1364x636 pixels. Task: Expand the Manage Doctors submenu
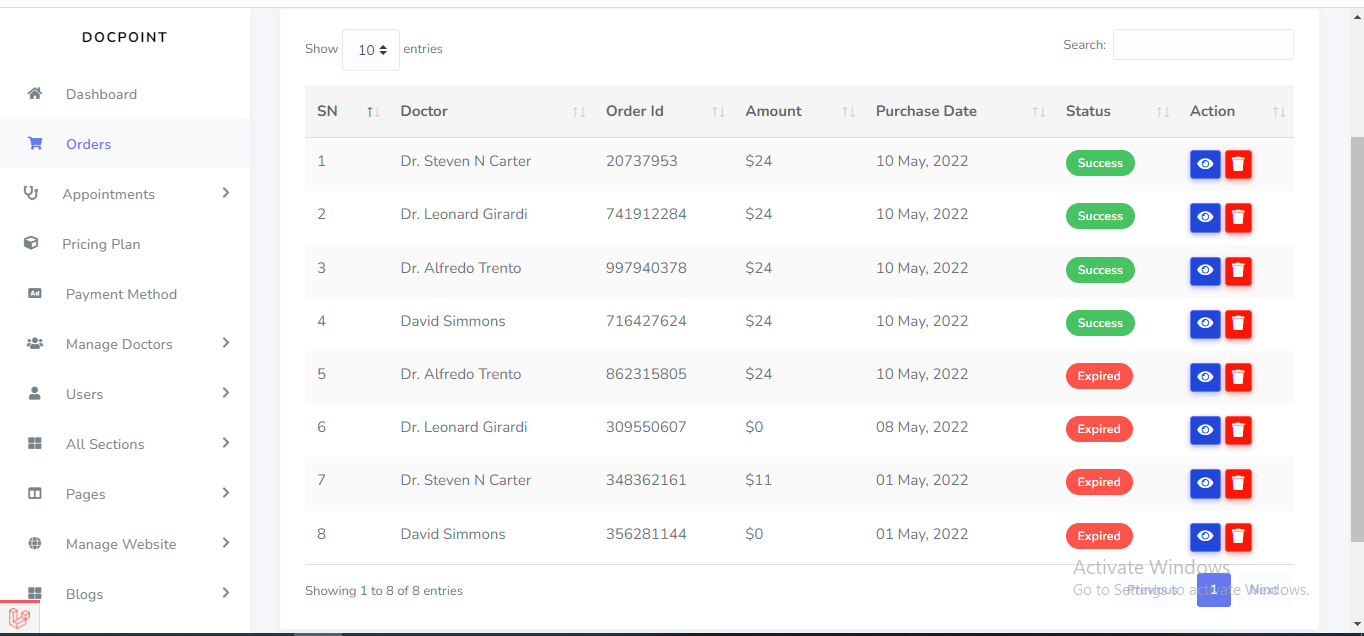pos(226,344)
